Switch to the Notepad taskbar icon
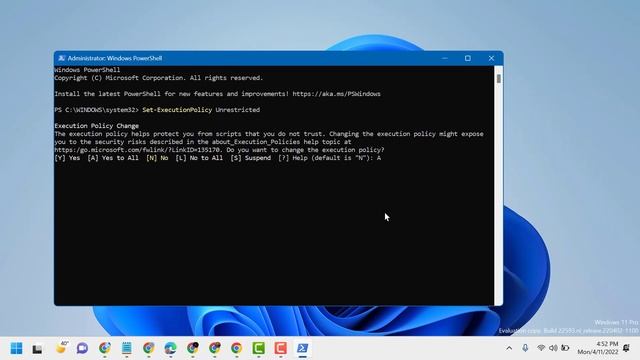Viewport: 640px width, 360px height. 127,348
